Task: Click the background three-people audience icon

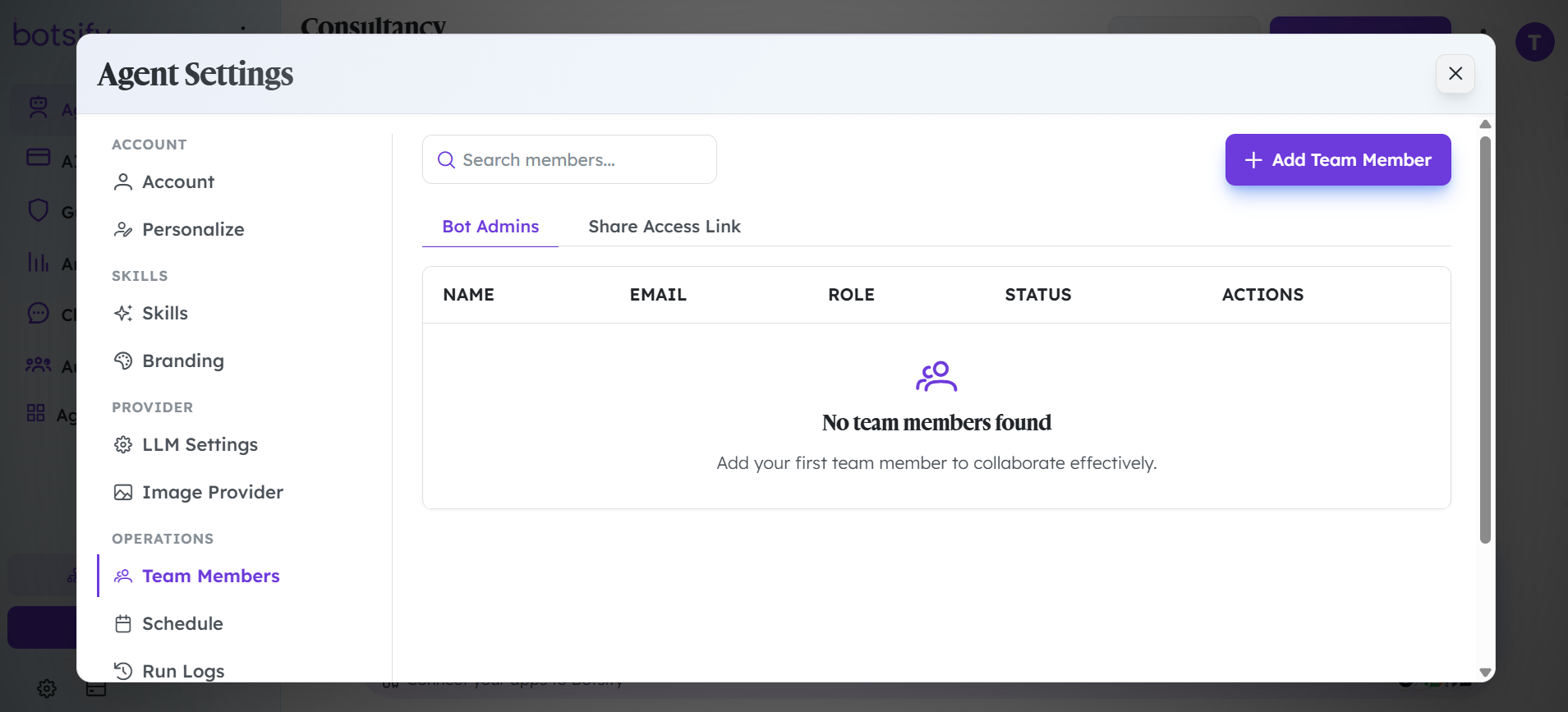Action: [39, 364]
